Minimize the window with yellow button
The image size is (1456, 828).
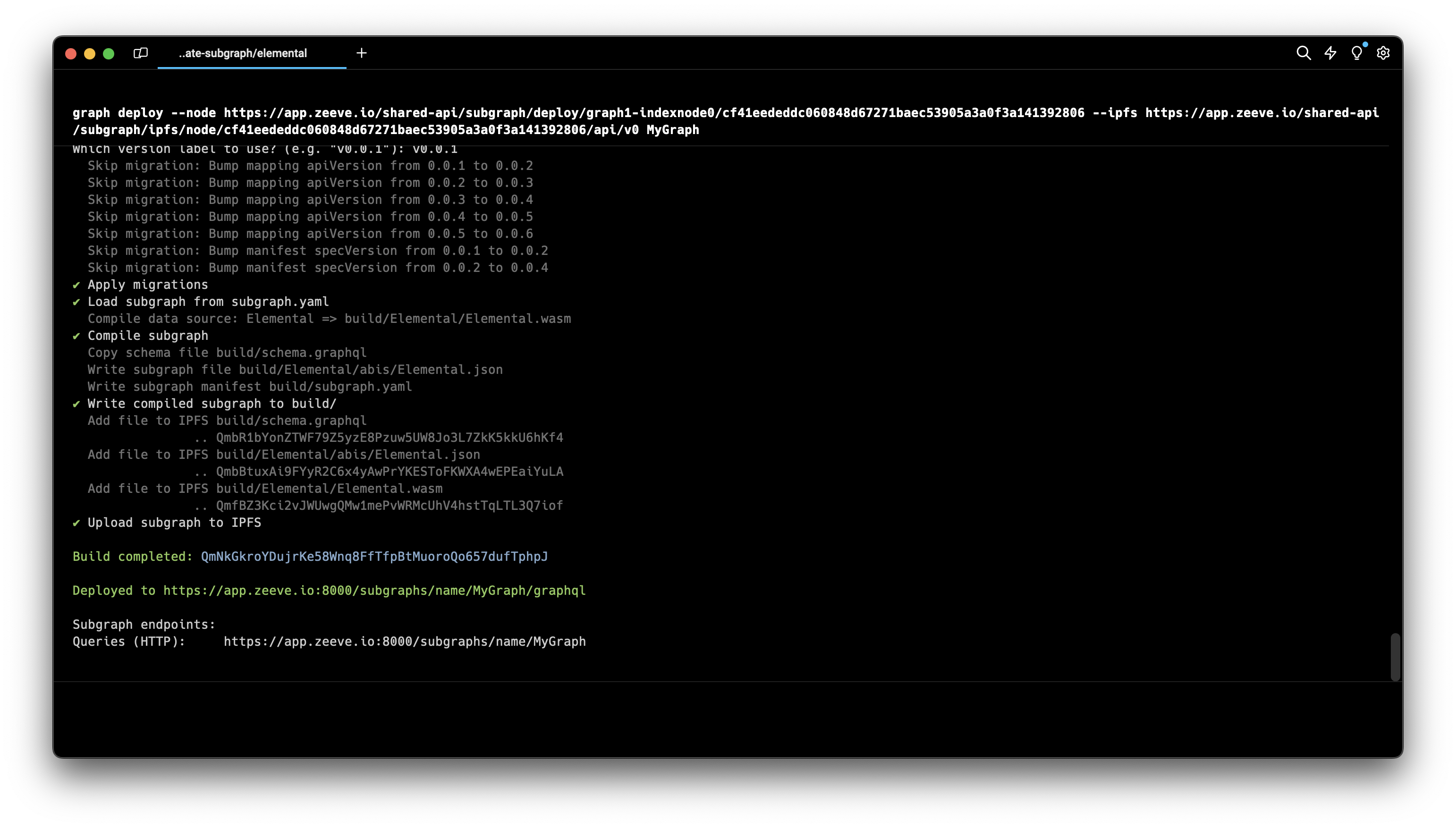click(x=90, y=53)
